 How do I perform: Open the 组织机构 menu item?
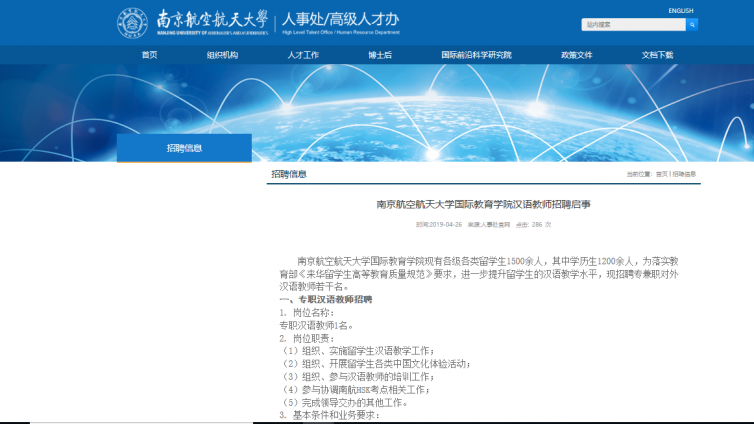click(222, 55)
